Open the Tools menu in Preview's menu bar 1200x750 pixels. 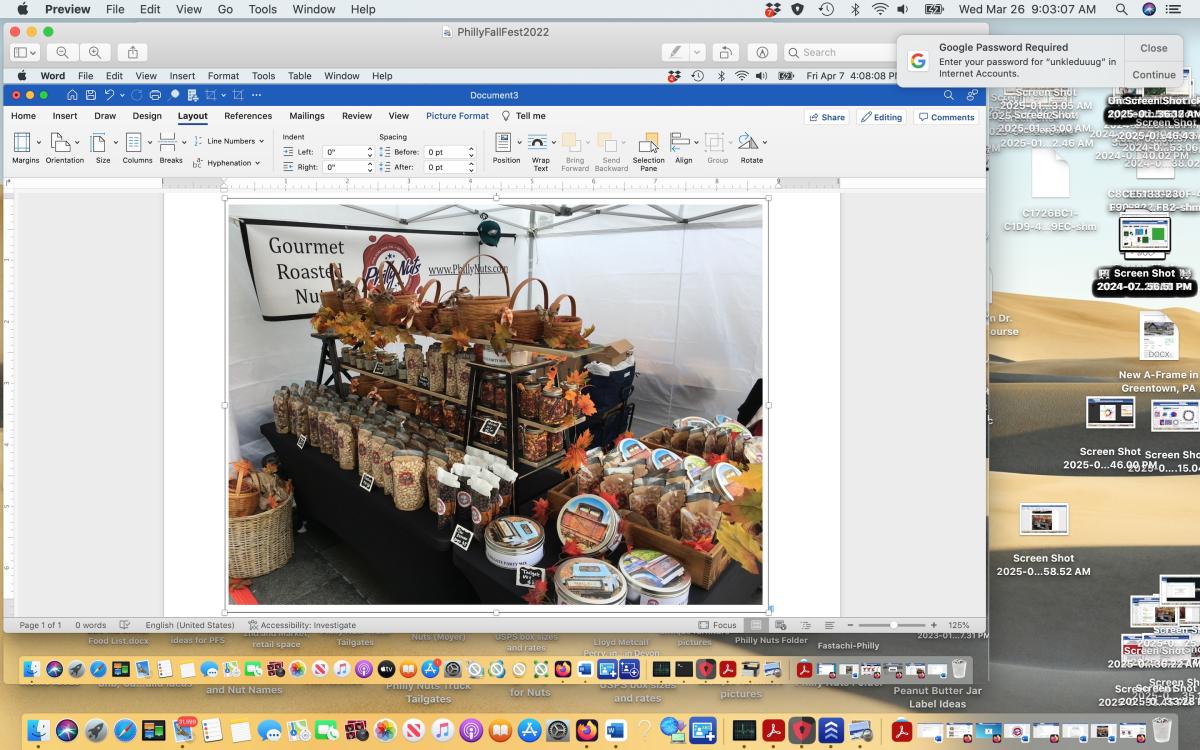(x=263, y=9)
